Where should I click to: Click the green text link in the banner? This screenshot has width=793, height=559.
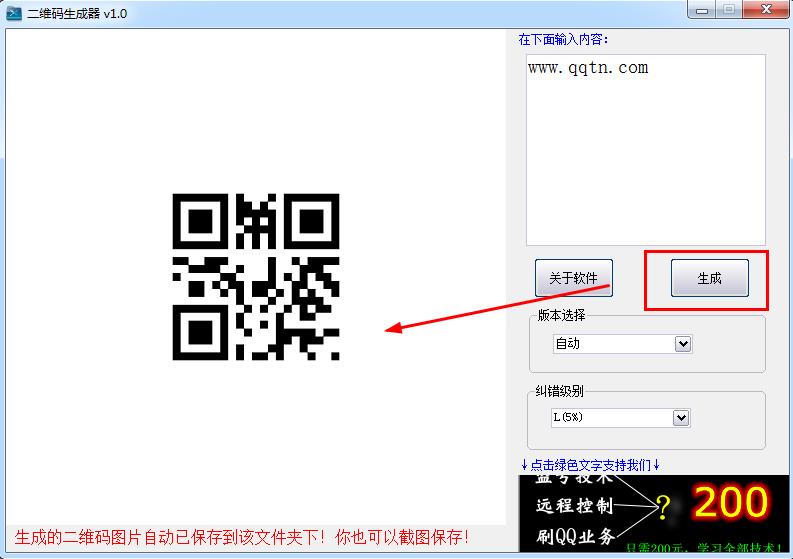703,549
